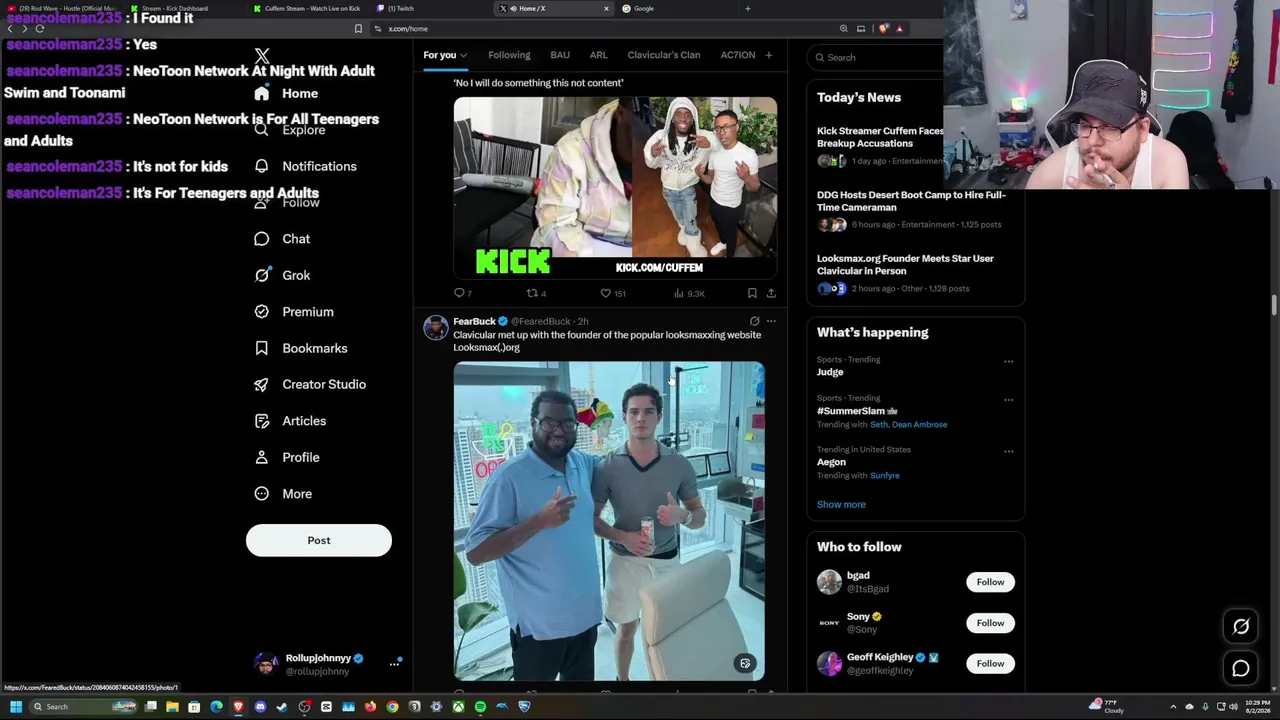The image size is (1280, 720).
Task: Show hidden system tray icons
Action: pos(1174,707)
